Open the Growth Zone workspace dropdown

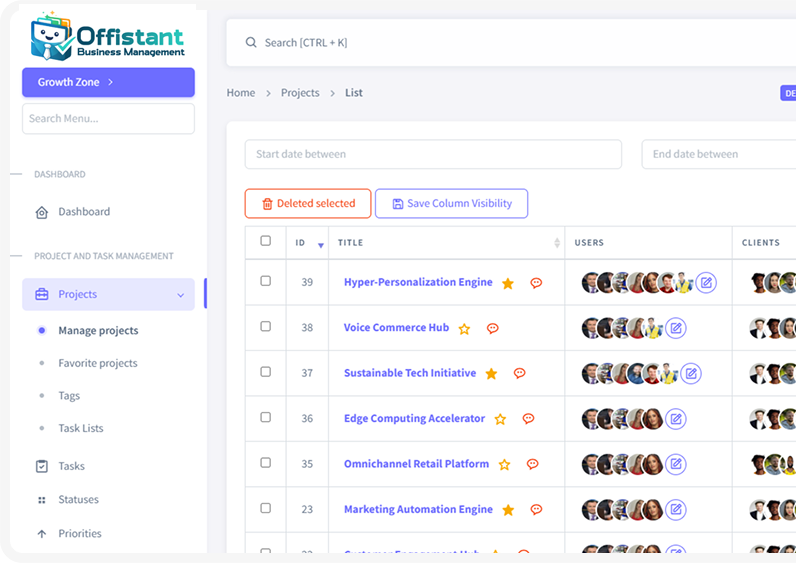pyautogui.click(x=108, y=82)
